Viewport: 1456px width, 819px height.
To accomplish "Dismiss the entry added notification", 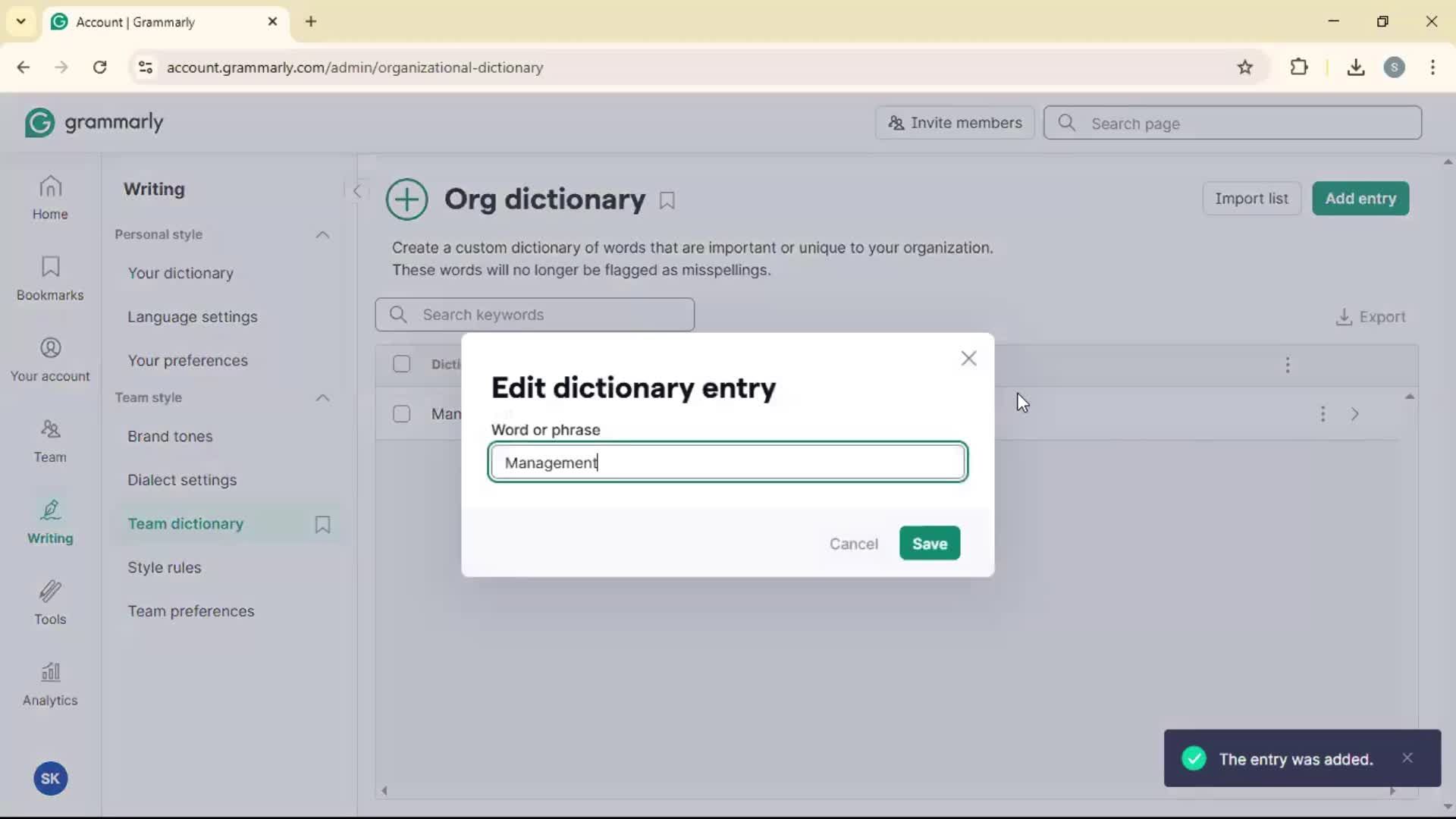I will tap(1407, 758).
